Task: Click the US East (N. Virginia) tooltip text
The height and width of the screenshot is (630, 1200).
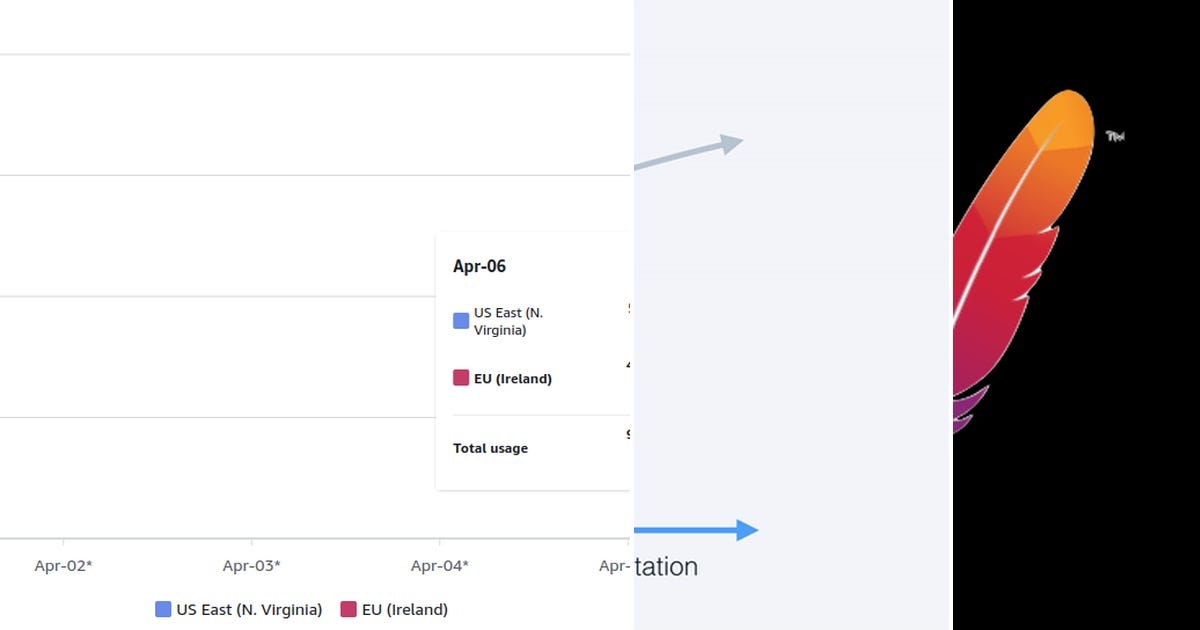Action: click(508, 321)
